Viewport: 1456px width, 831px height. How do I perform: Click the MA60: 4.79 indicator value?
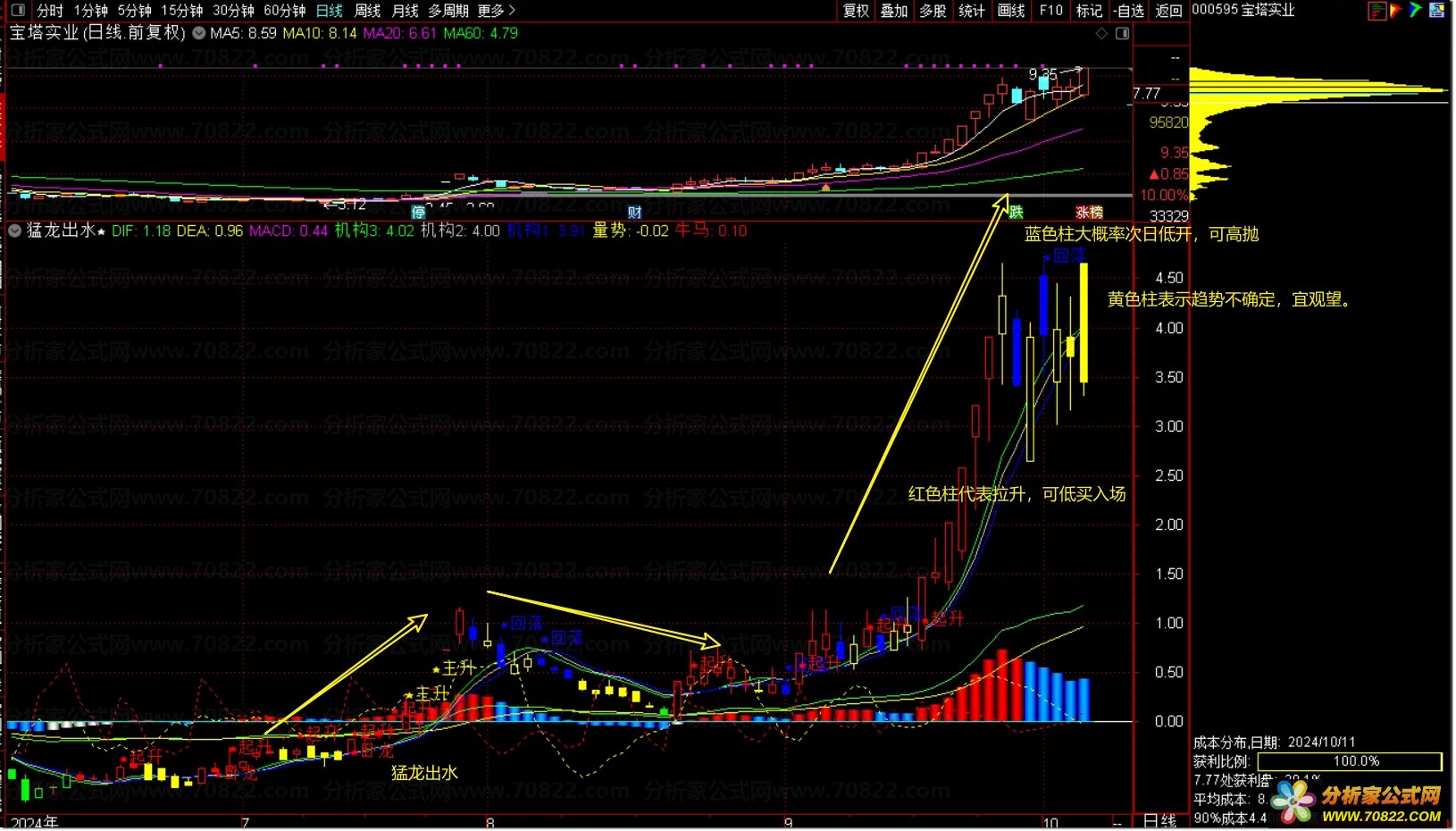(481, 33)
